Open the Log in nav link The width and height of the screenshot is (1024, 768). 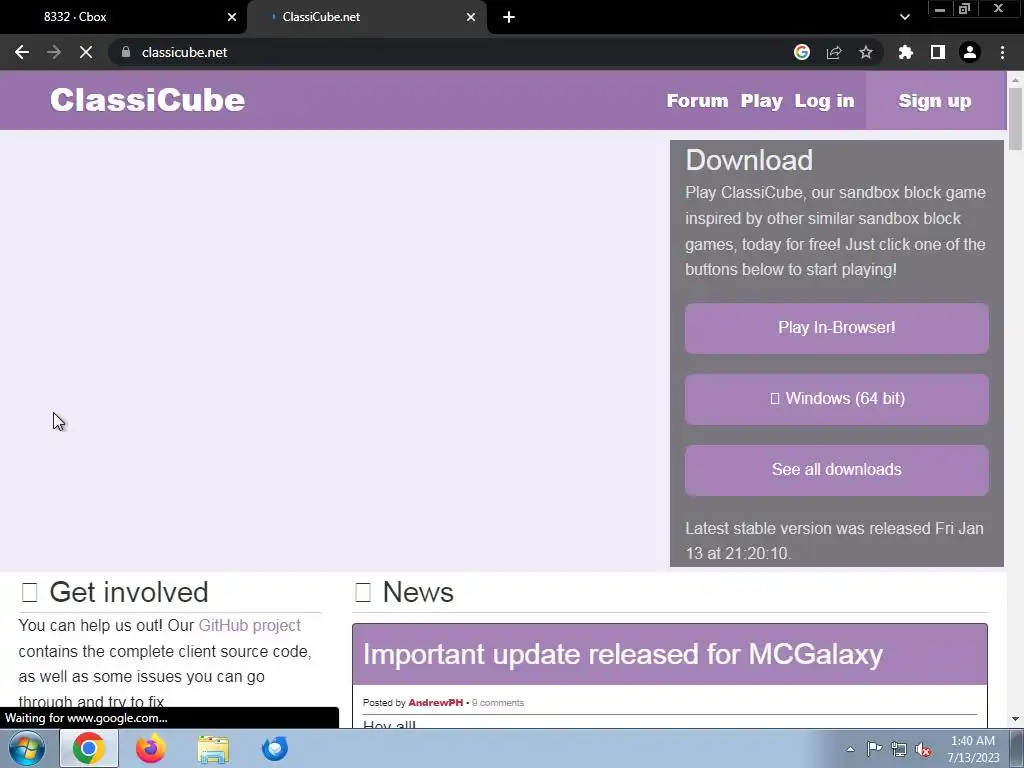point(824,101)
